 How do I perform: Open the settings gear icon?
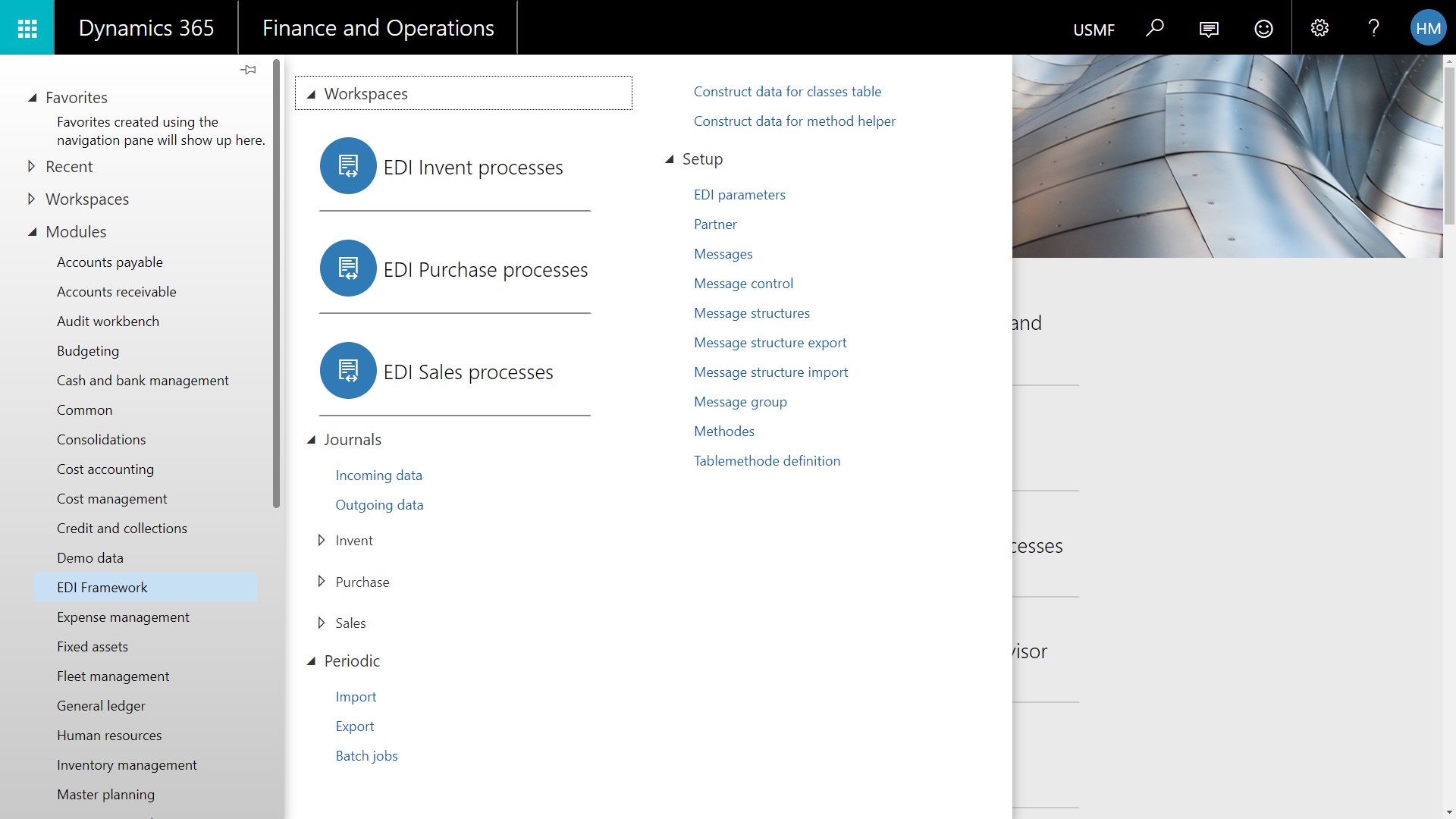point(1319,28)
